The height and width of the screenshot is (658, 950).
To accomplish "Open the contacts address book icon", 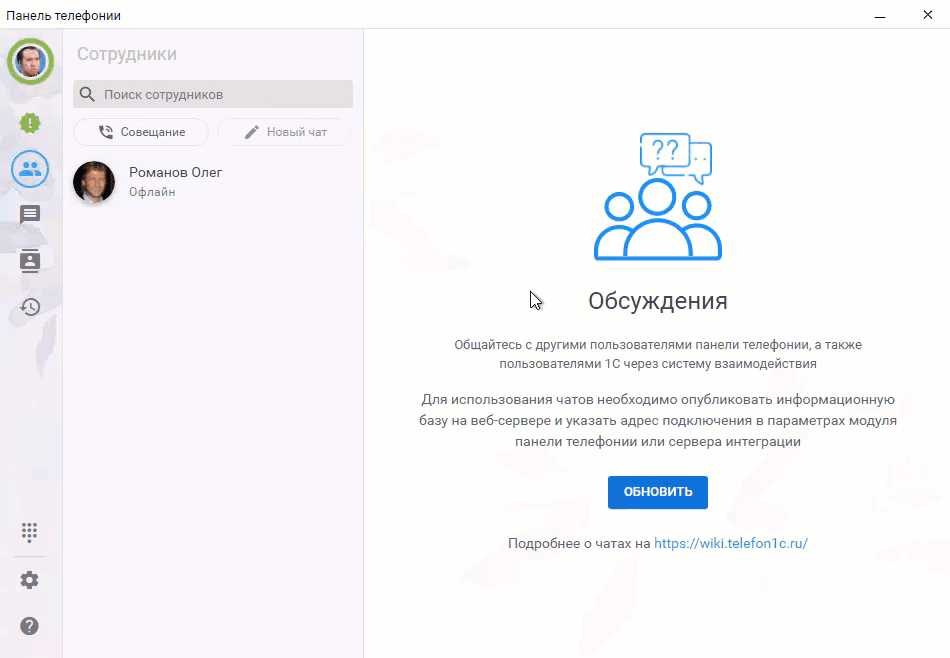I will click(29, 261).
